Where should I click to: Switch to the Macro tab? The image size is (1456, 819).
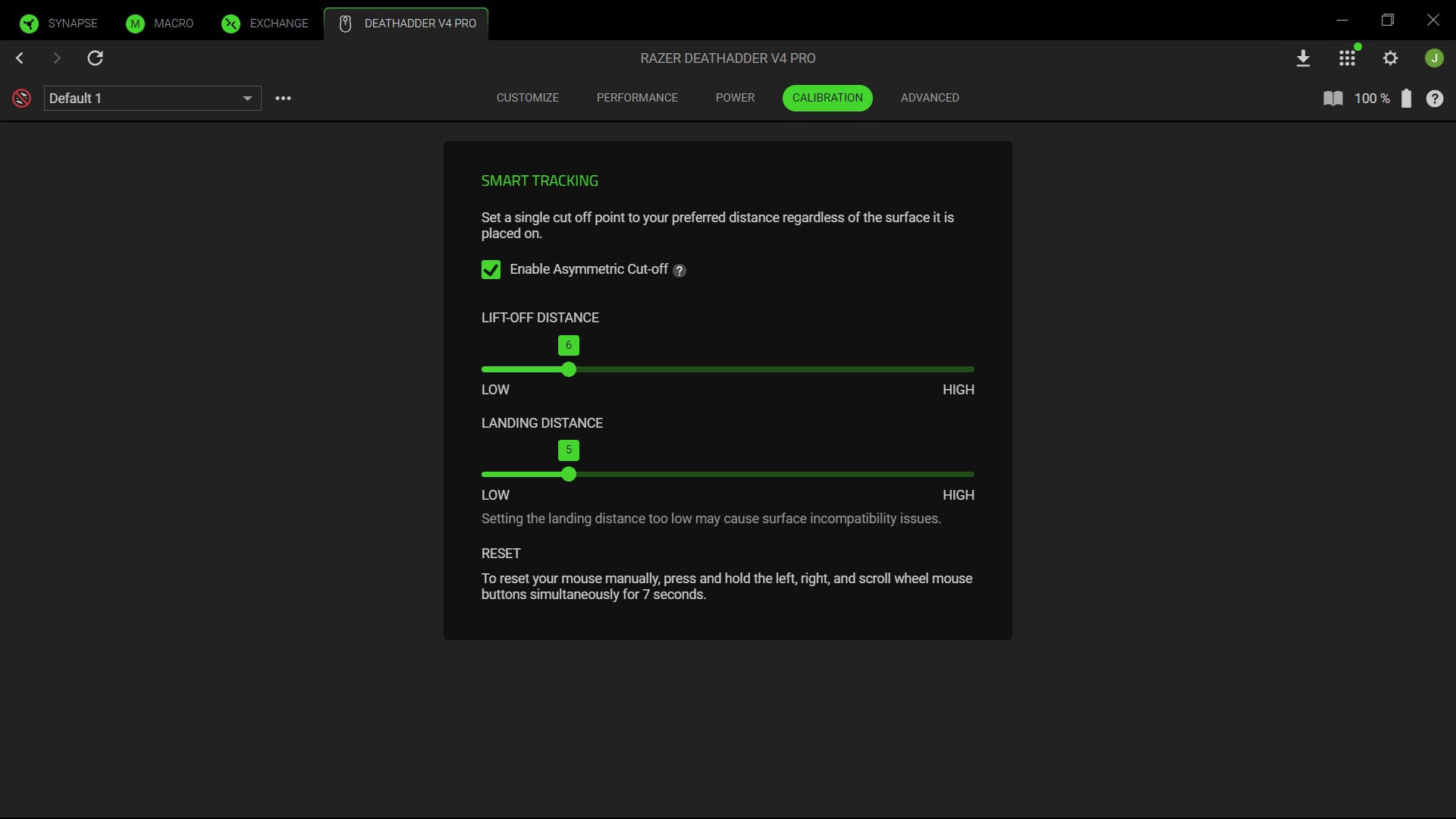coord(160,24)
